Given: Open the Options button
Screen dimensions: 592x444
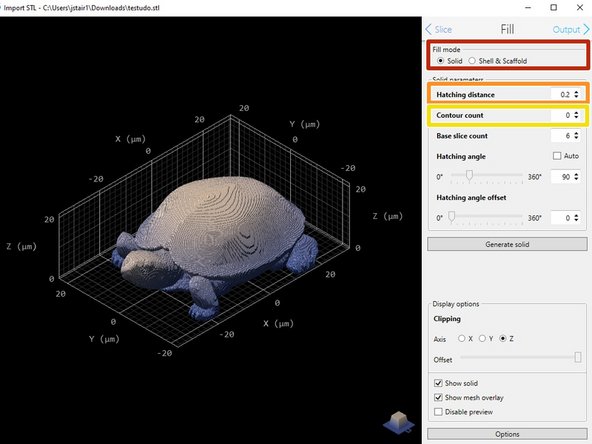Looking at the screenshot, I should coord(507,434).
